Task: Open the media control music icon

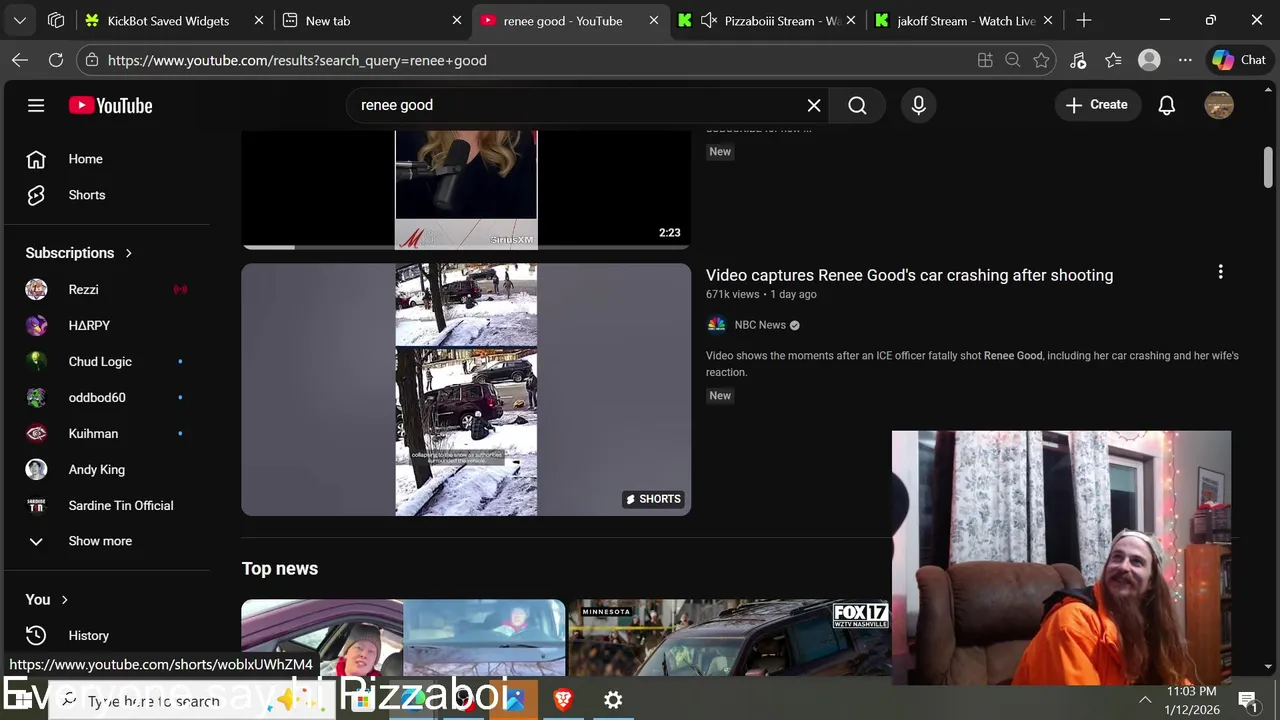Action: pos(1077,60)
